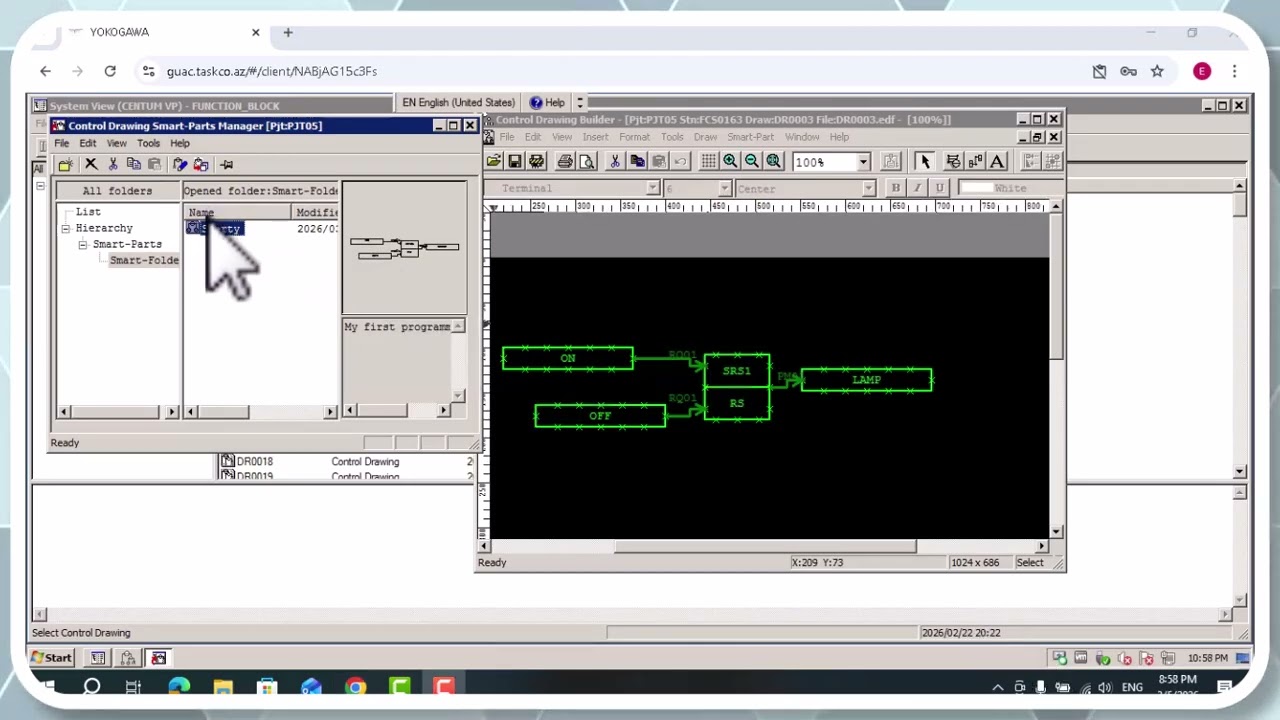Image resolution: width=1280 pixels, height=720 pixels.
Task: Open File Explorer from the Windows taskbar
Action: tap(223, 687)
